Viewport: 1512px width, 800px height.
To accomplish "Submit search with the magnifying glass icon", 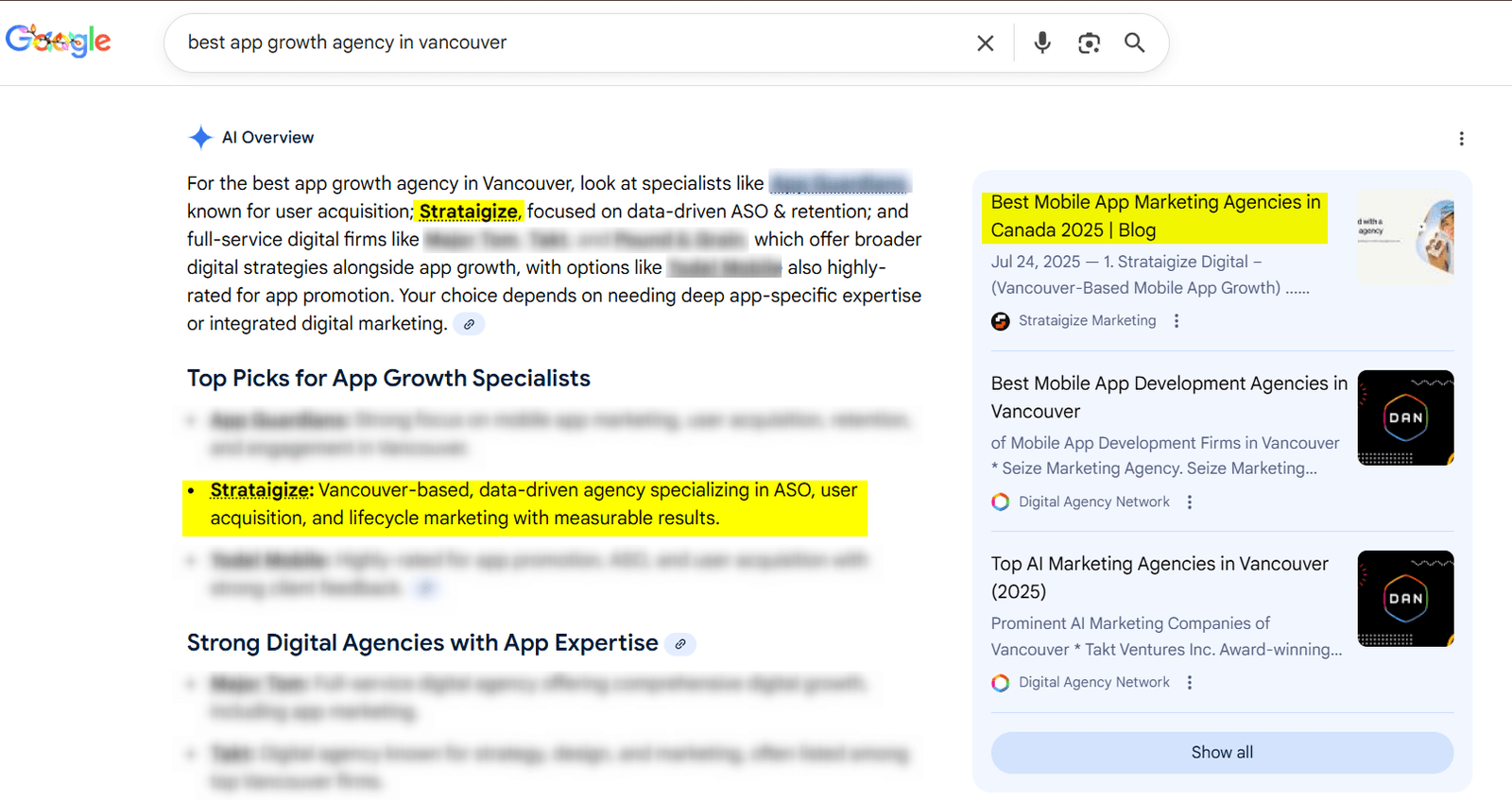I will (1134, 43).
